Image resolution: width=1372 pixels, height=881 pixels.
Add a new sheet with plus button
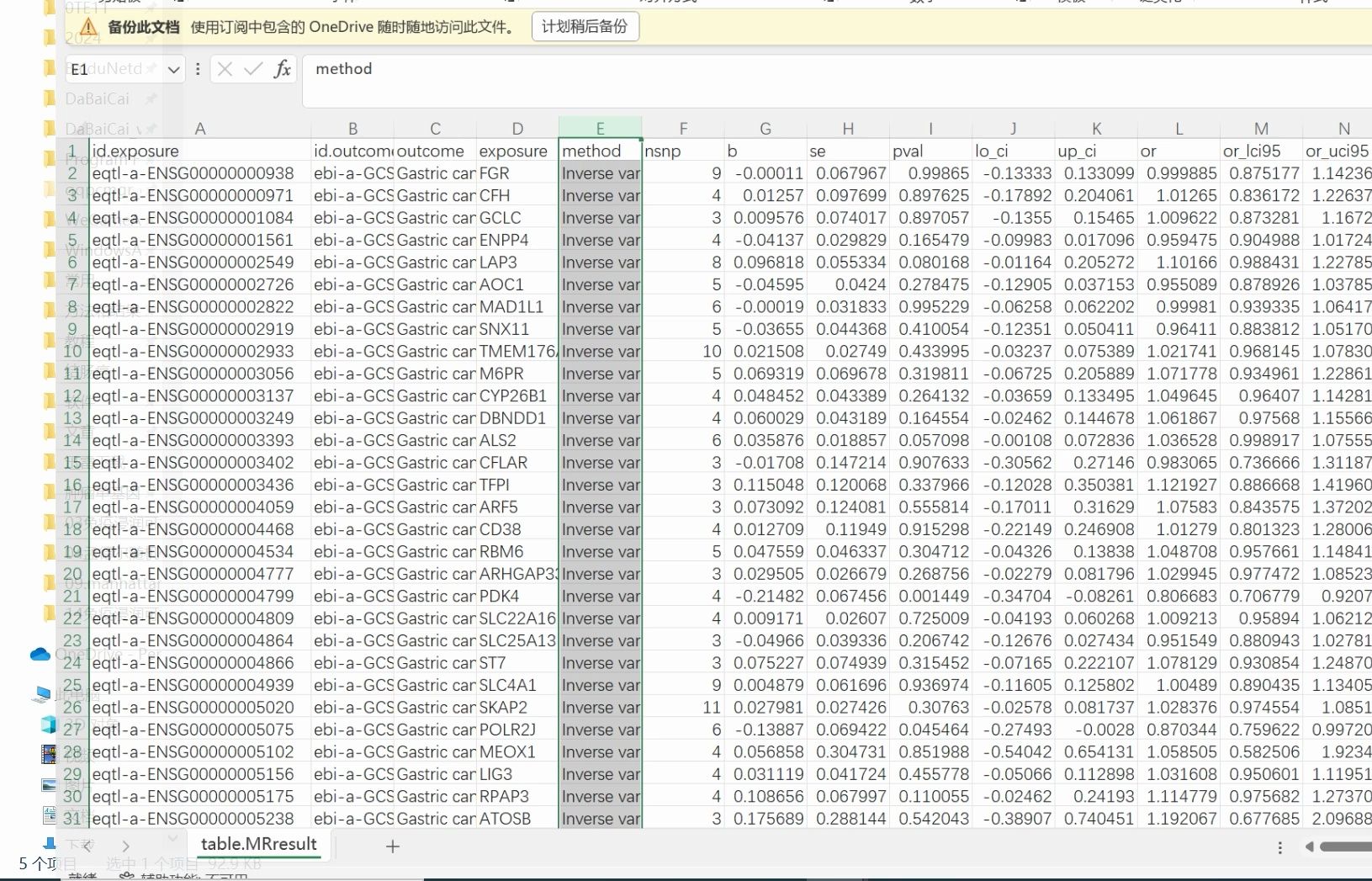[393, 847]
